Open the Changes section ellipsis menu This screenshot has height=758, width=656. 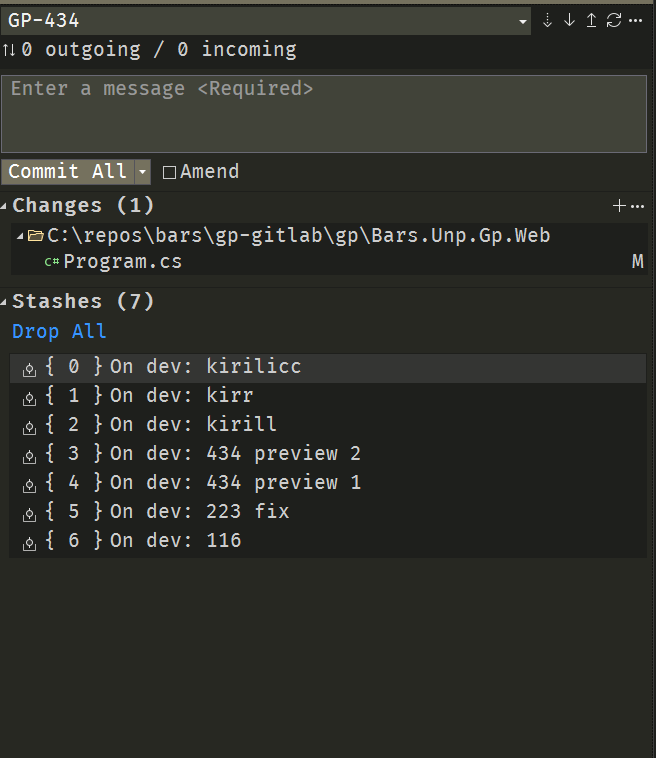tap(637, 206)
